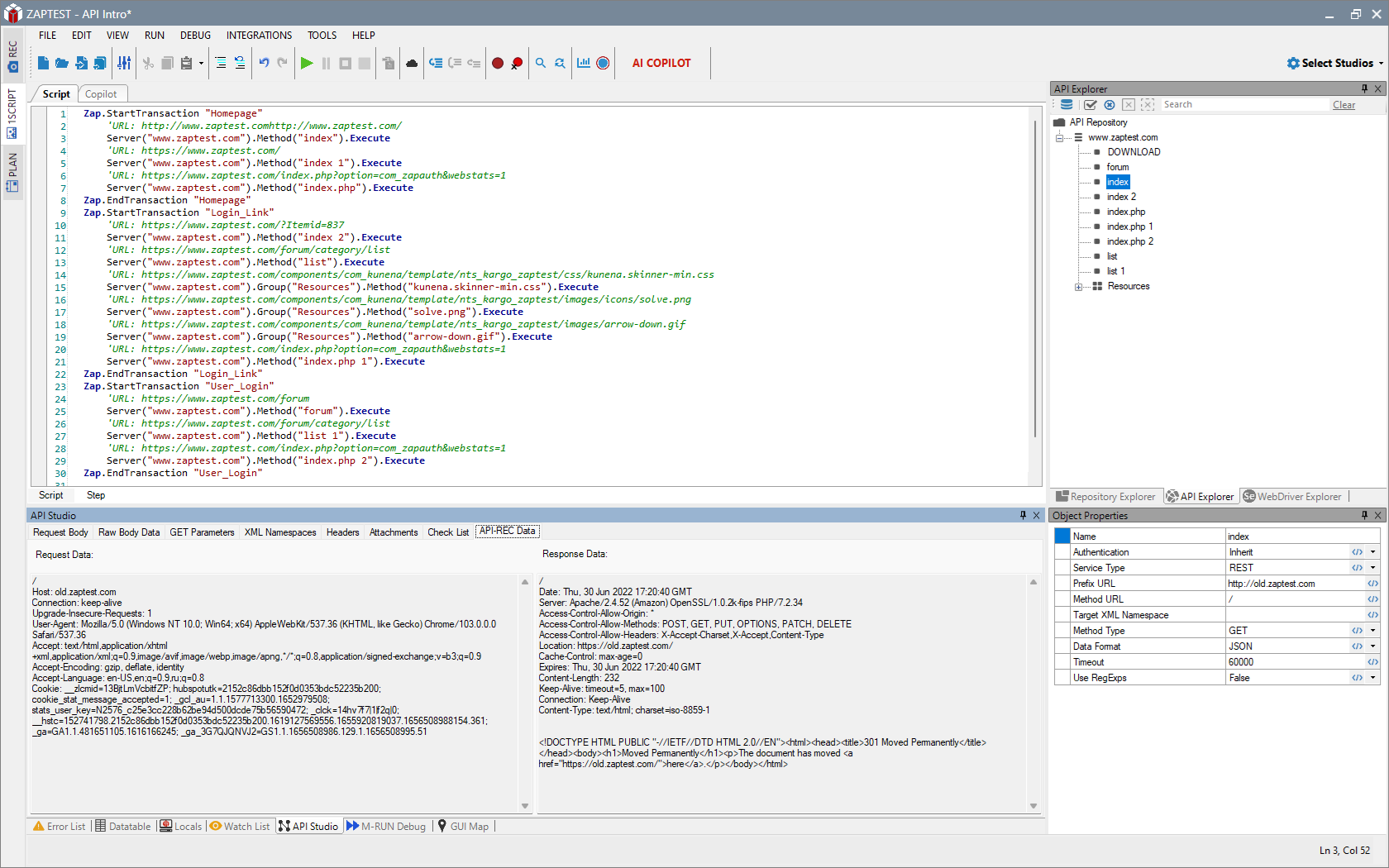Click the toolbar icon right of indent
Screen dimensions: 1389x868
click(240, 63)
